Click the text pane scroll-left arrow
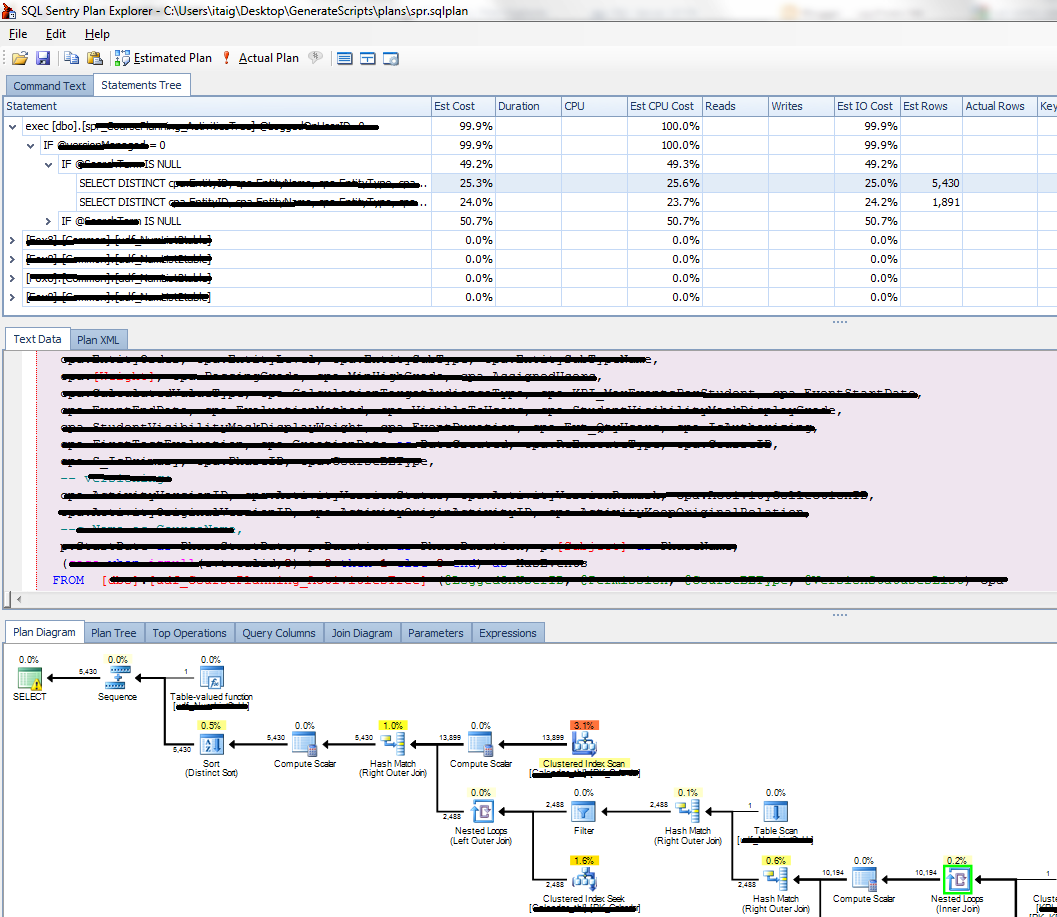 pyautogui.click(x=19, y=599)
